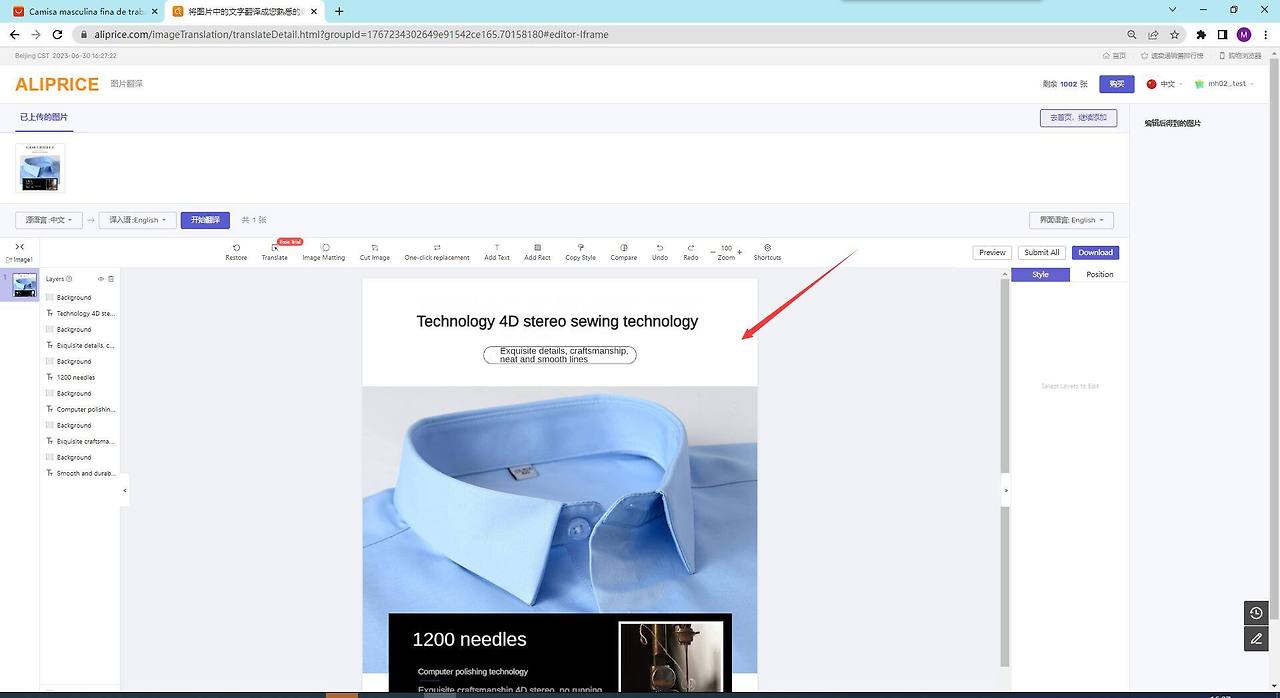Screen dimensions: 1280x698
Task: Switch to the Position tab
Action: tap(1100, 274)
